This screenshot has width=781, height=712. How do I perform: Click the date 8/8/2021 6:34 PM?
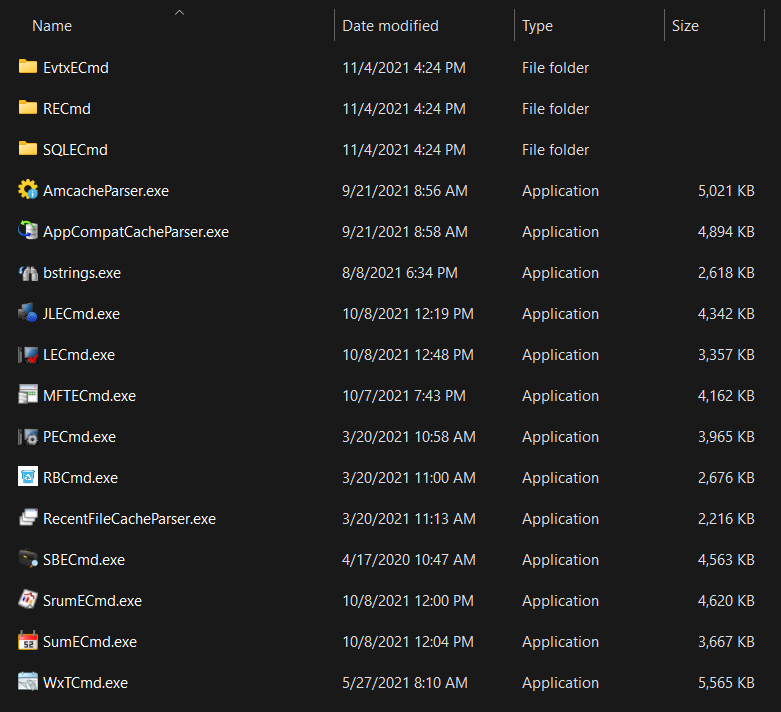pyautogui.click(x=400, y=273)
